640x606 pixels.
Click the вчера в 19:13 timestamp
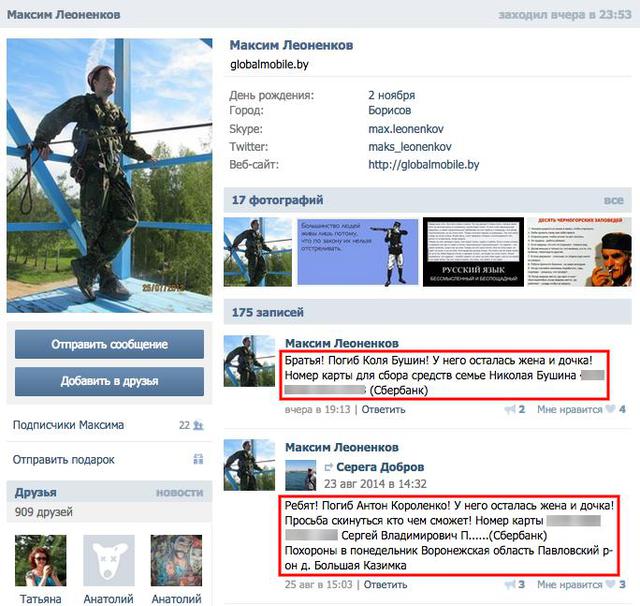[318, 409]
